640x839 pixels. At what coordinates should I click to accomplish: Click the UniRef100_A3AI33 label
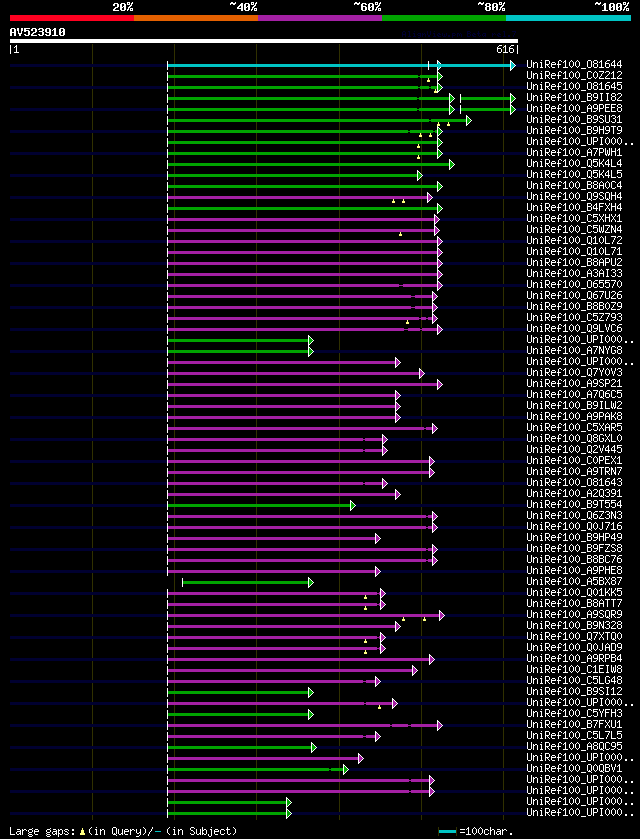point(574,273)
